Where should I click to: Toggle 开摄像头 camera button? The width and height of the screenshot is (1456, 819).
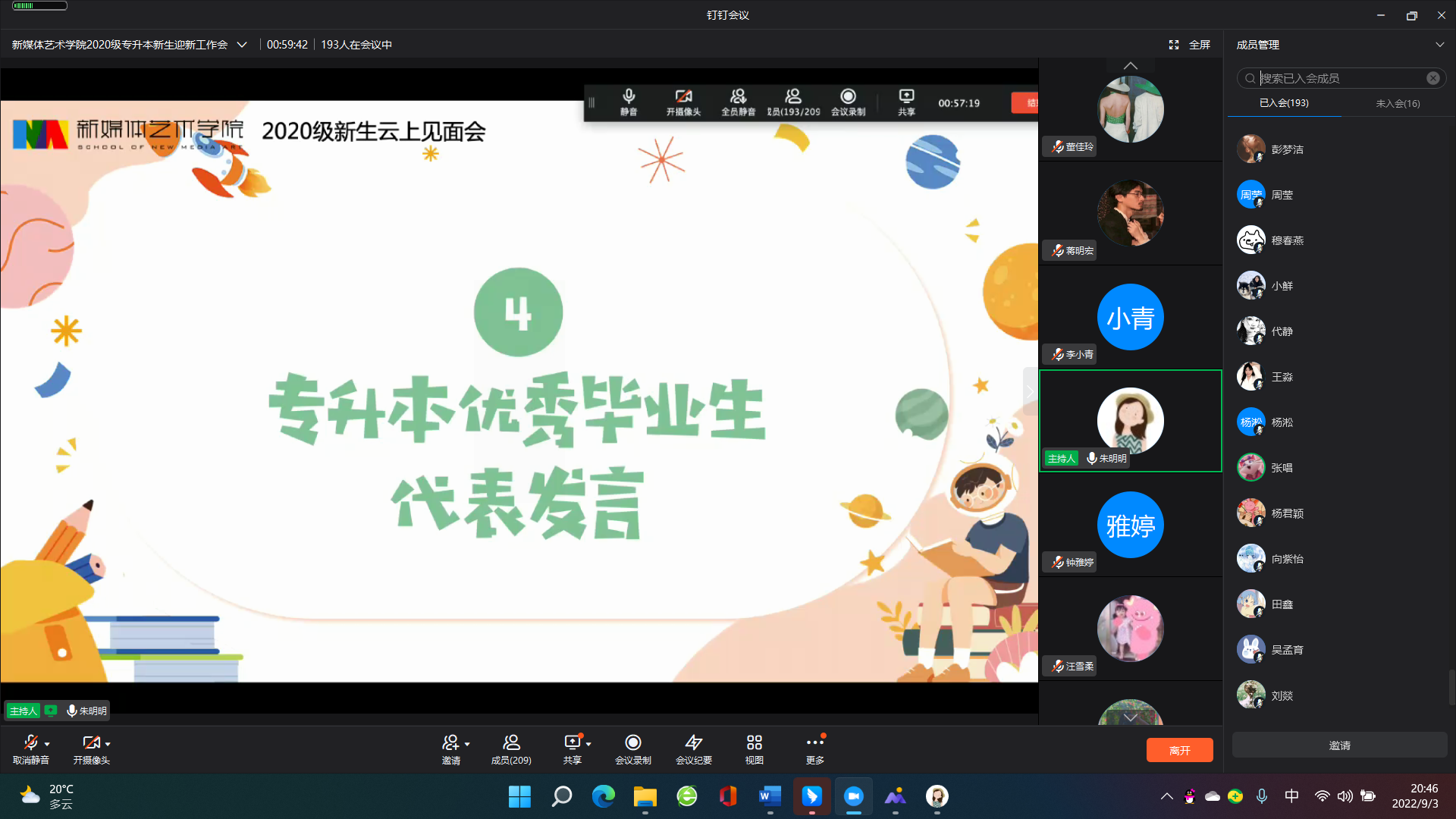[x=91, y=742]
